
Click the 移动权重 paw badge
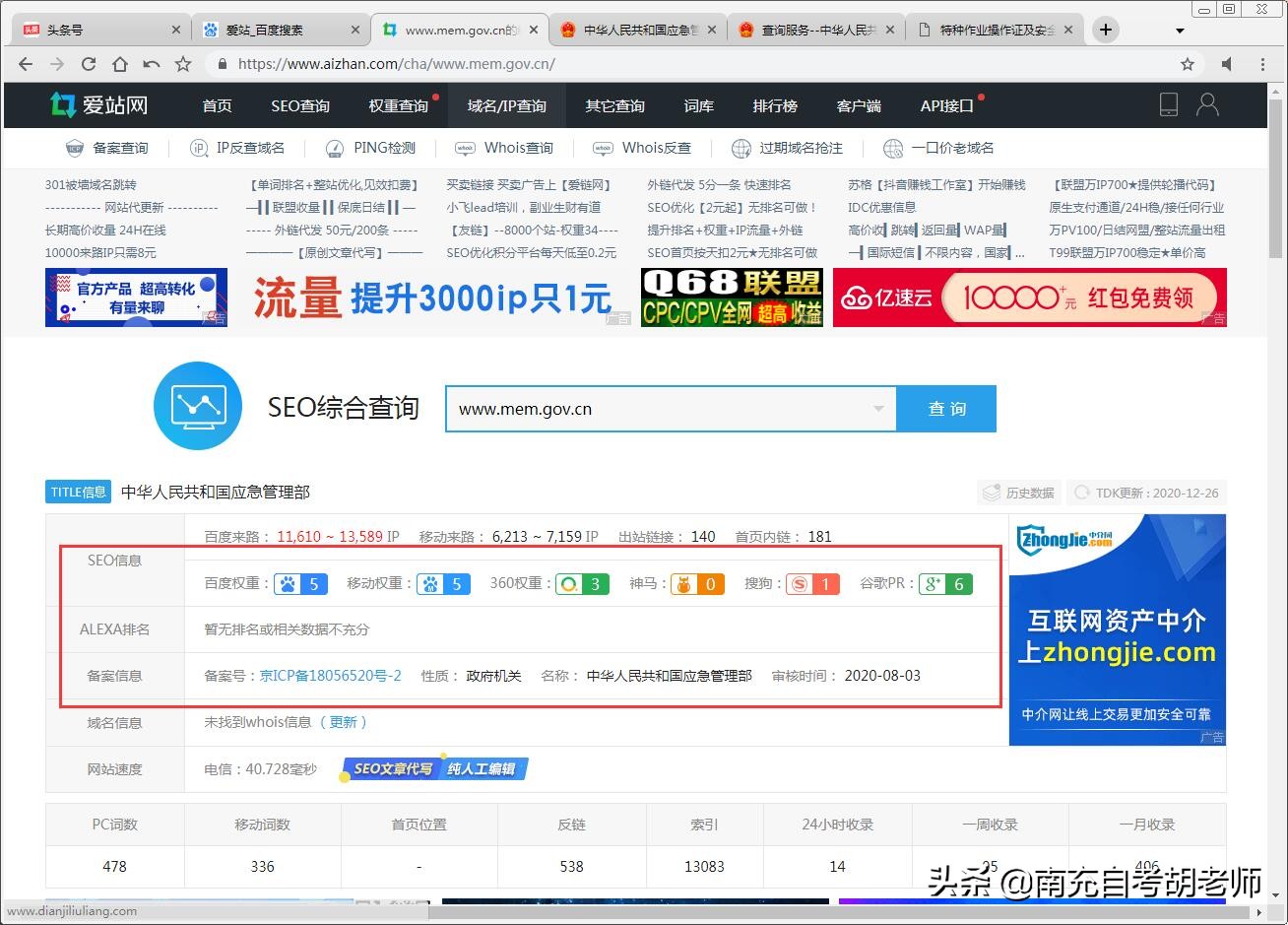pos(443,584)
